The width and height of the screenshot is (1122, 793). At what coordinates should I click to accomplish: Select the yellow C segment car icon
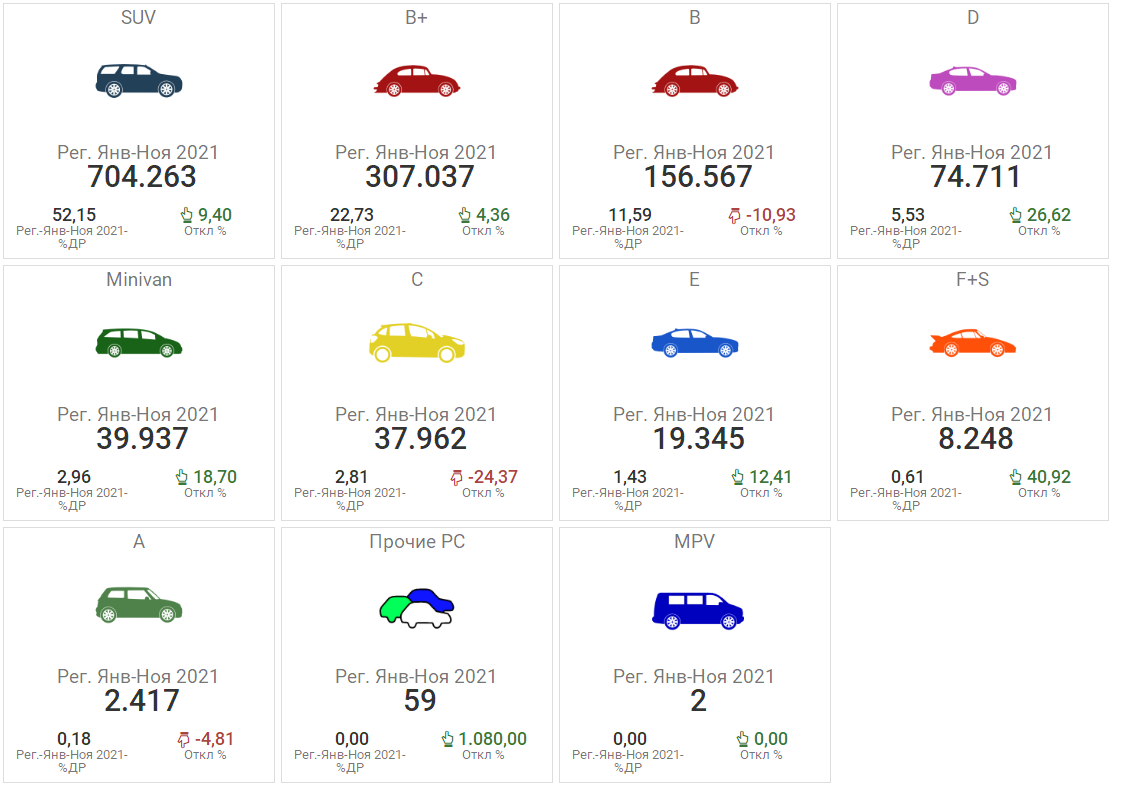(417, 342)
